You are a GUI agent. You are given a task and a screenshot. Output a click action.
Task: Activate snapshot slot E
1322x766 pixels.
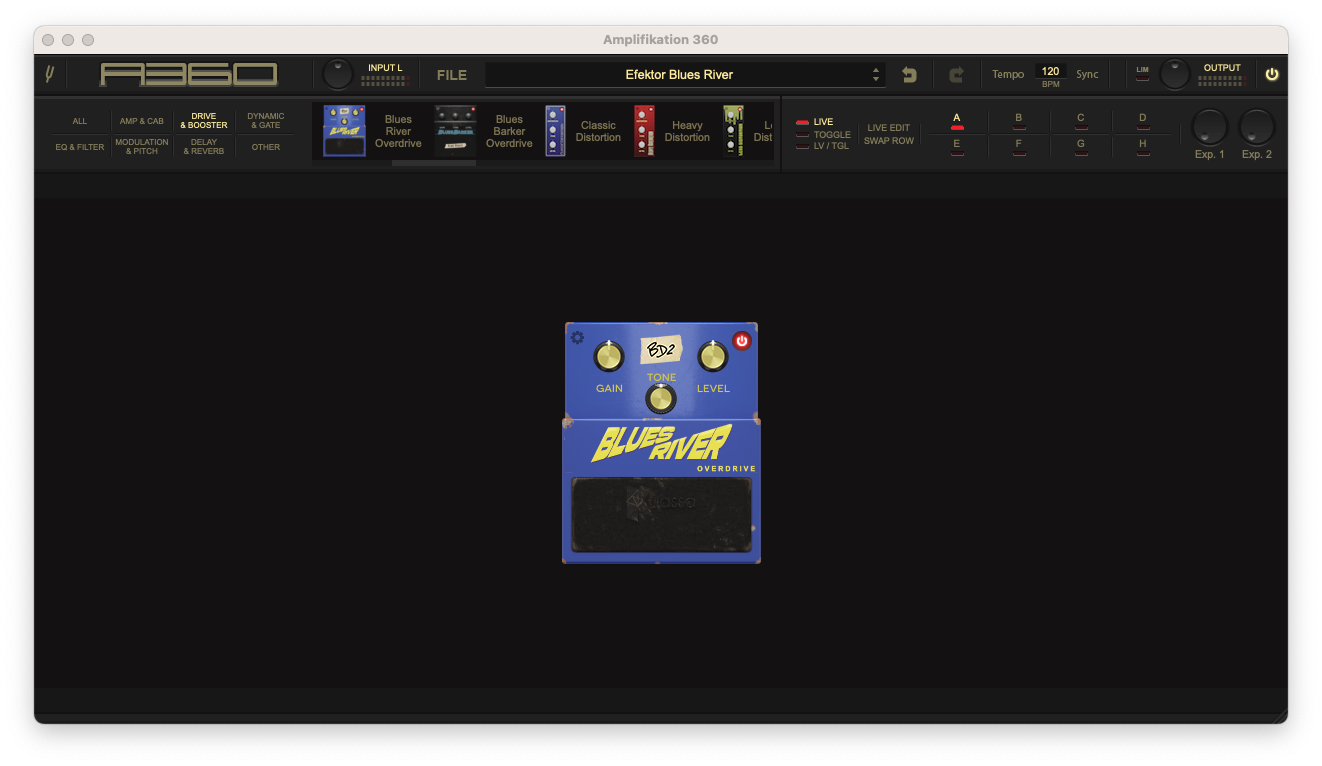[957, 146]
